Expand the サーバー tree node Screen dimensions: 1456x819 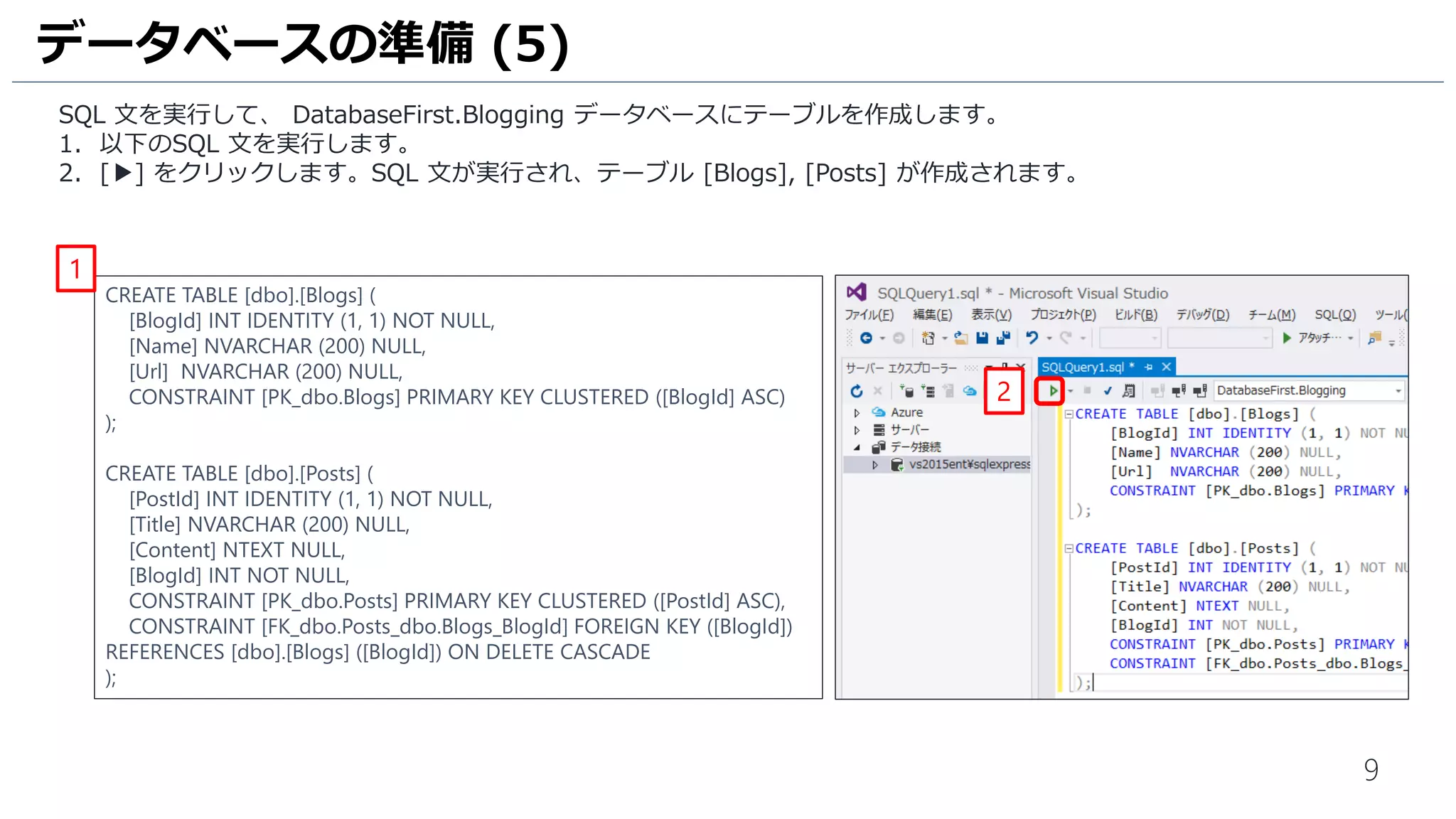click(x=857, y=430)
